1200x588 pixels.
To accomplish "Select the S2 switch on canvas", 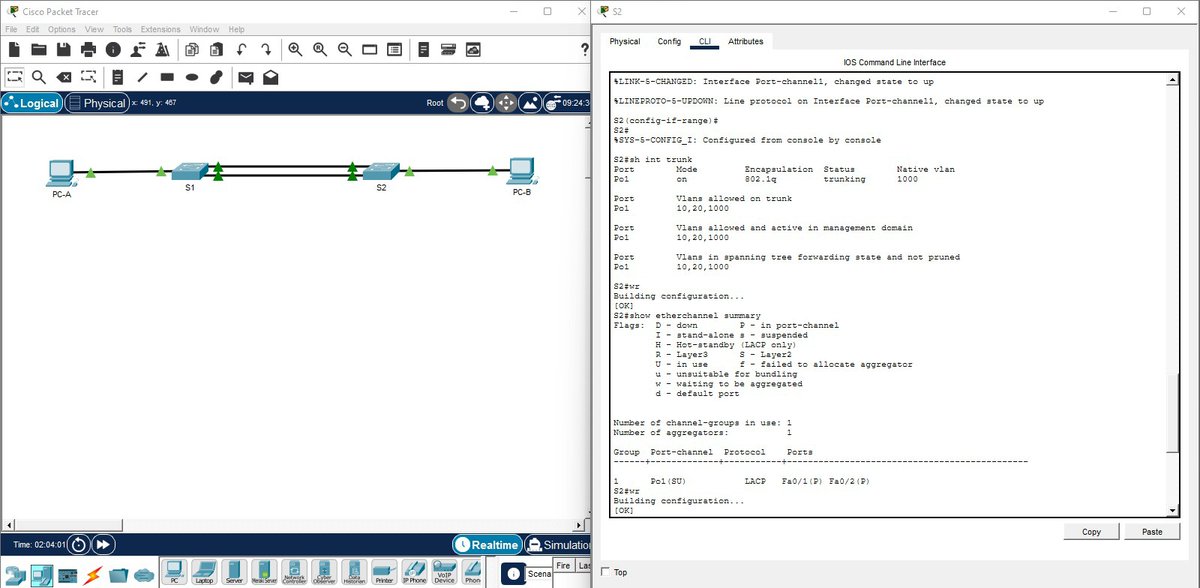I will [381, 174].
